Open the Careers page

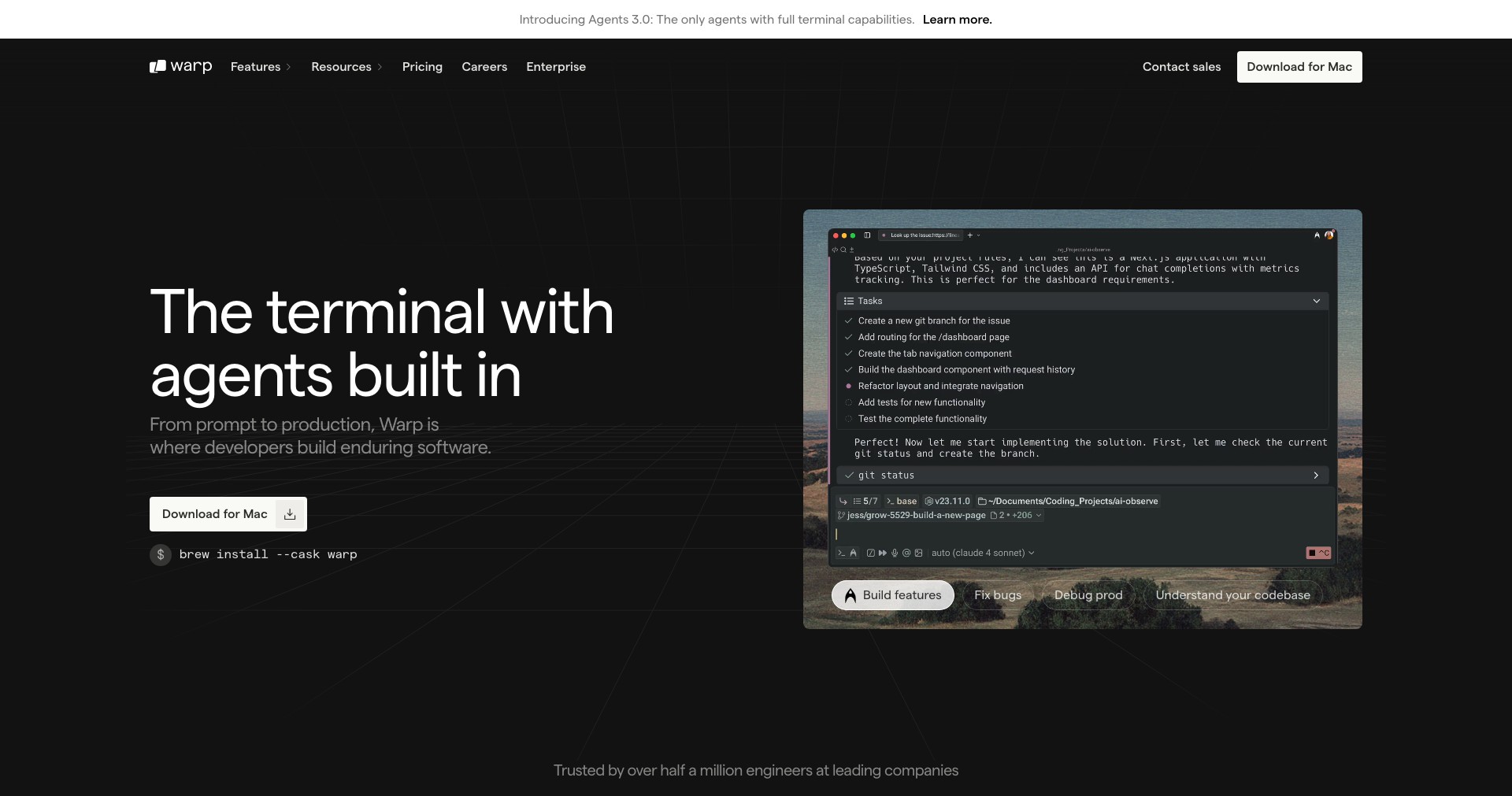click(x=484, y=67)
